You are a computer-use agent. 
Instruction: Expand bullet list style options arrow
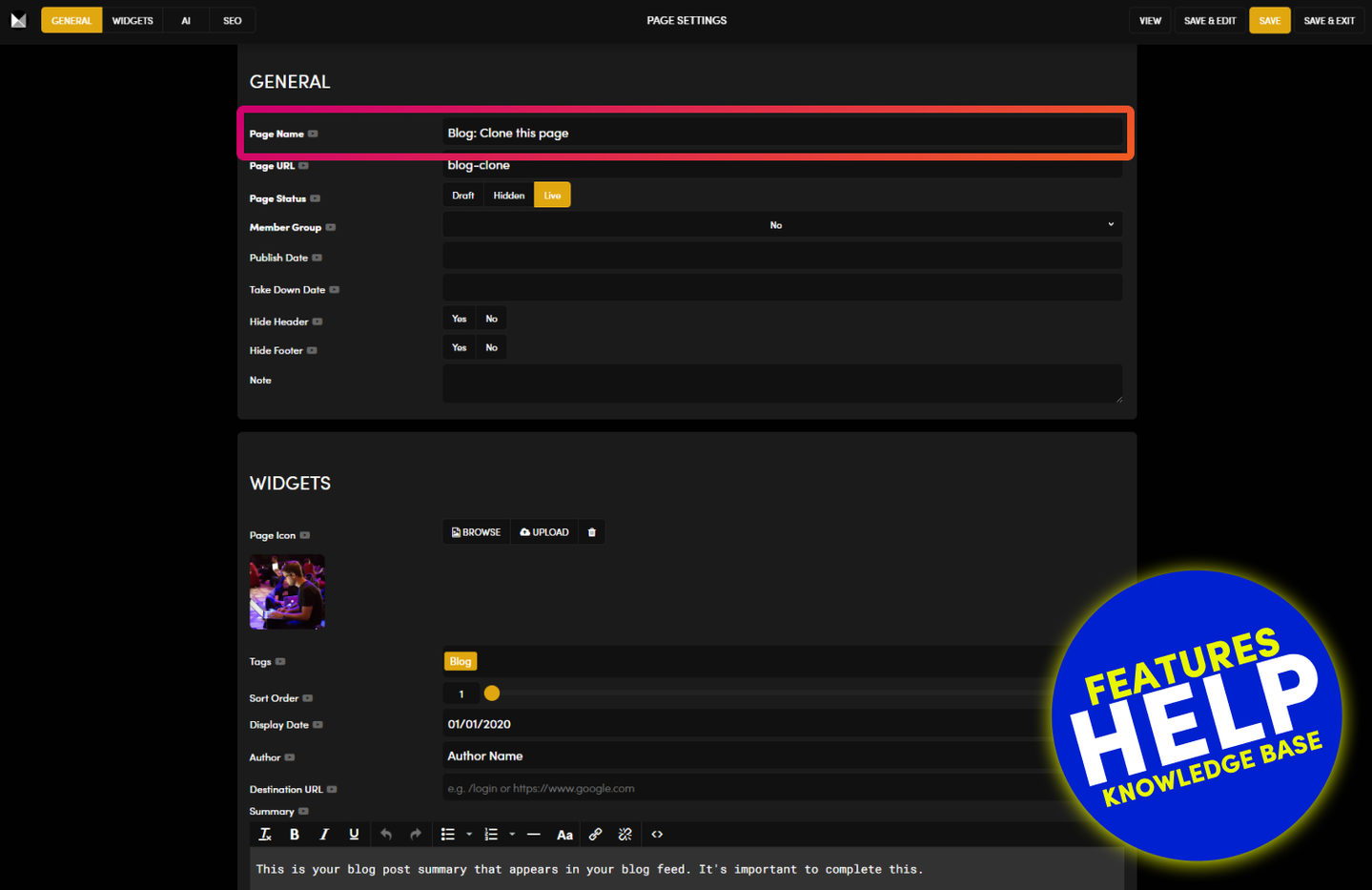[x=469, y=835]
